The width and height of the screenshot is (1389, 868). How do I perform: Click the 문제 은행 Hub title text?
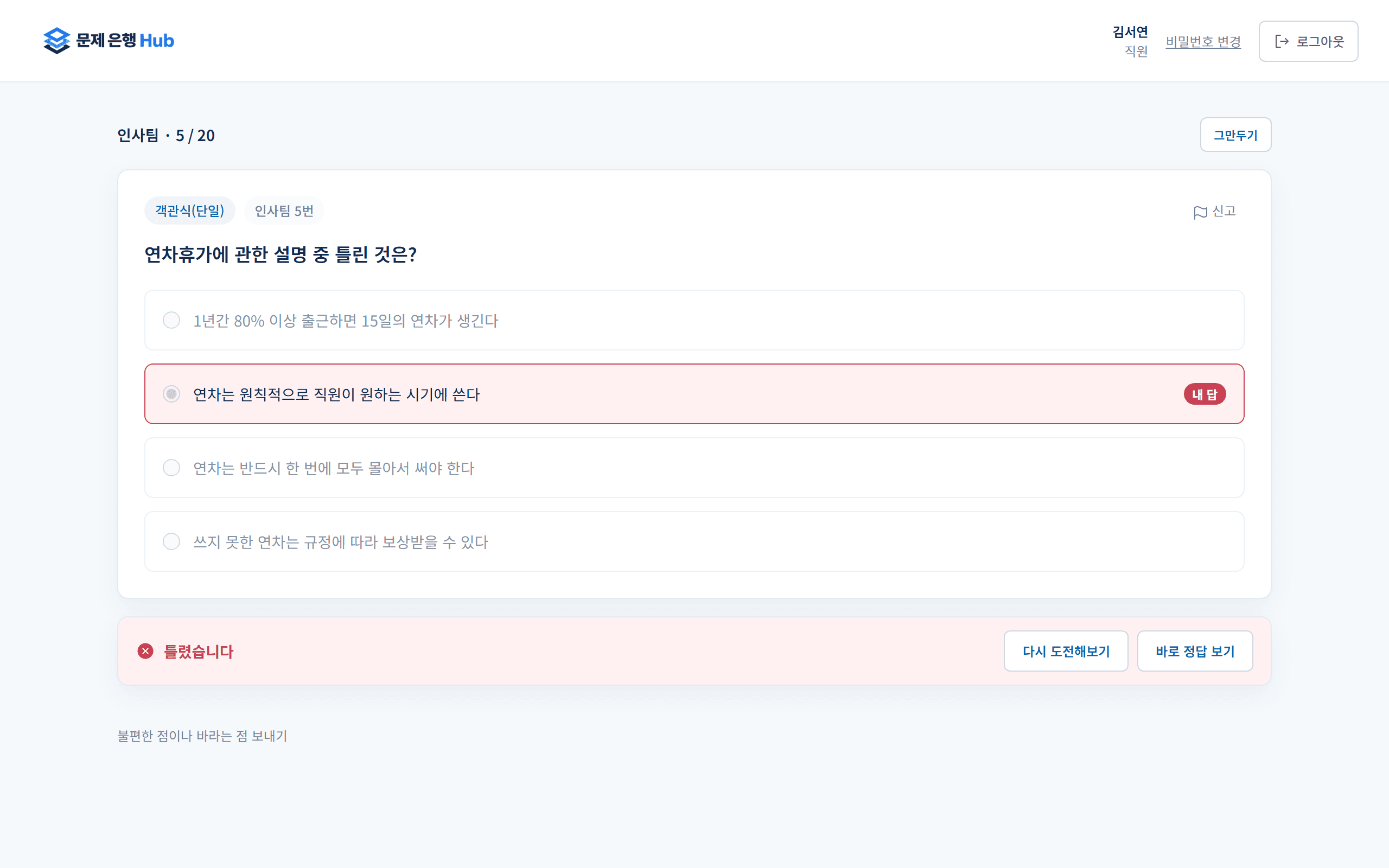point(125,41)
